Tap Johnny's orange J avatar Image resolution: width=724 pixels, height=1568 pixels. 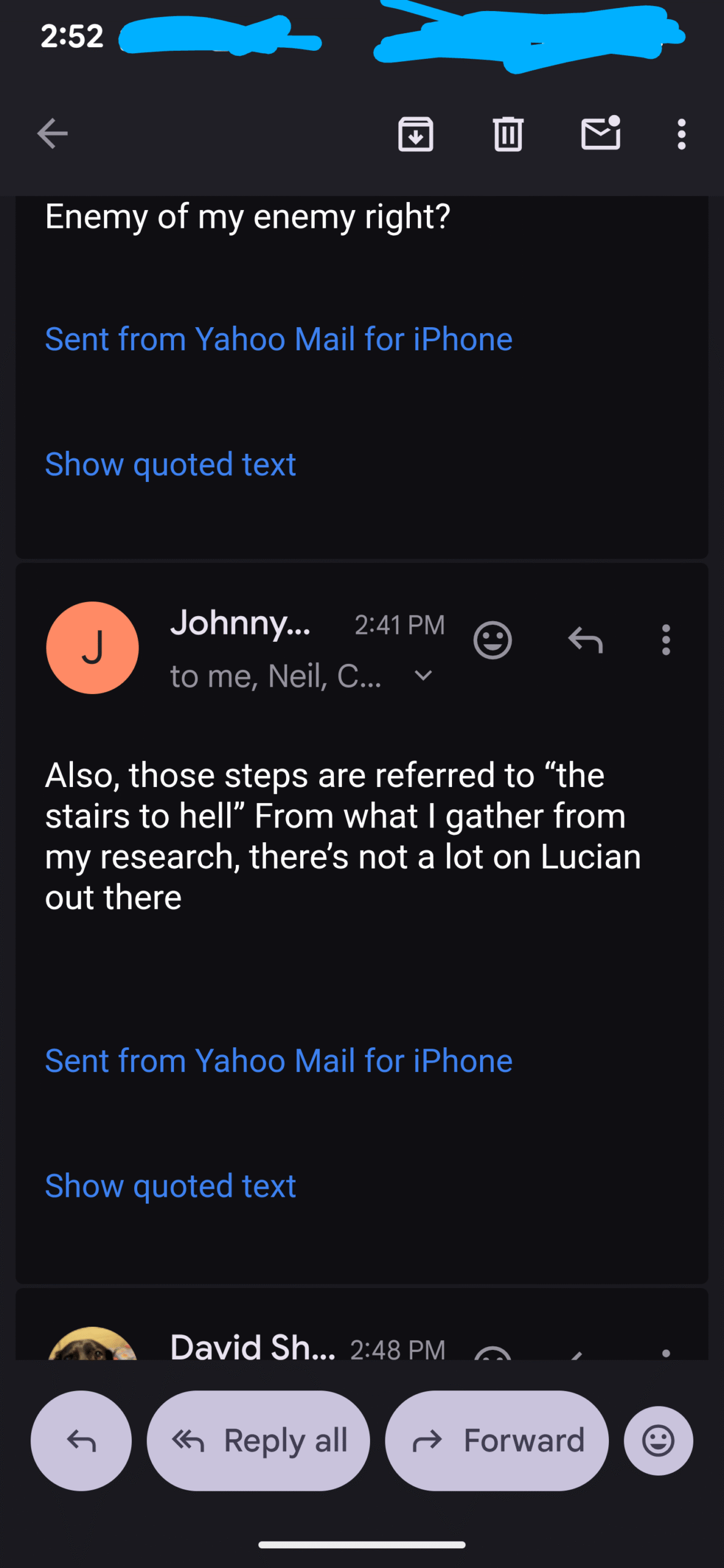92,647
